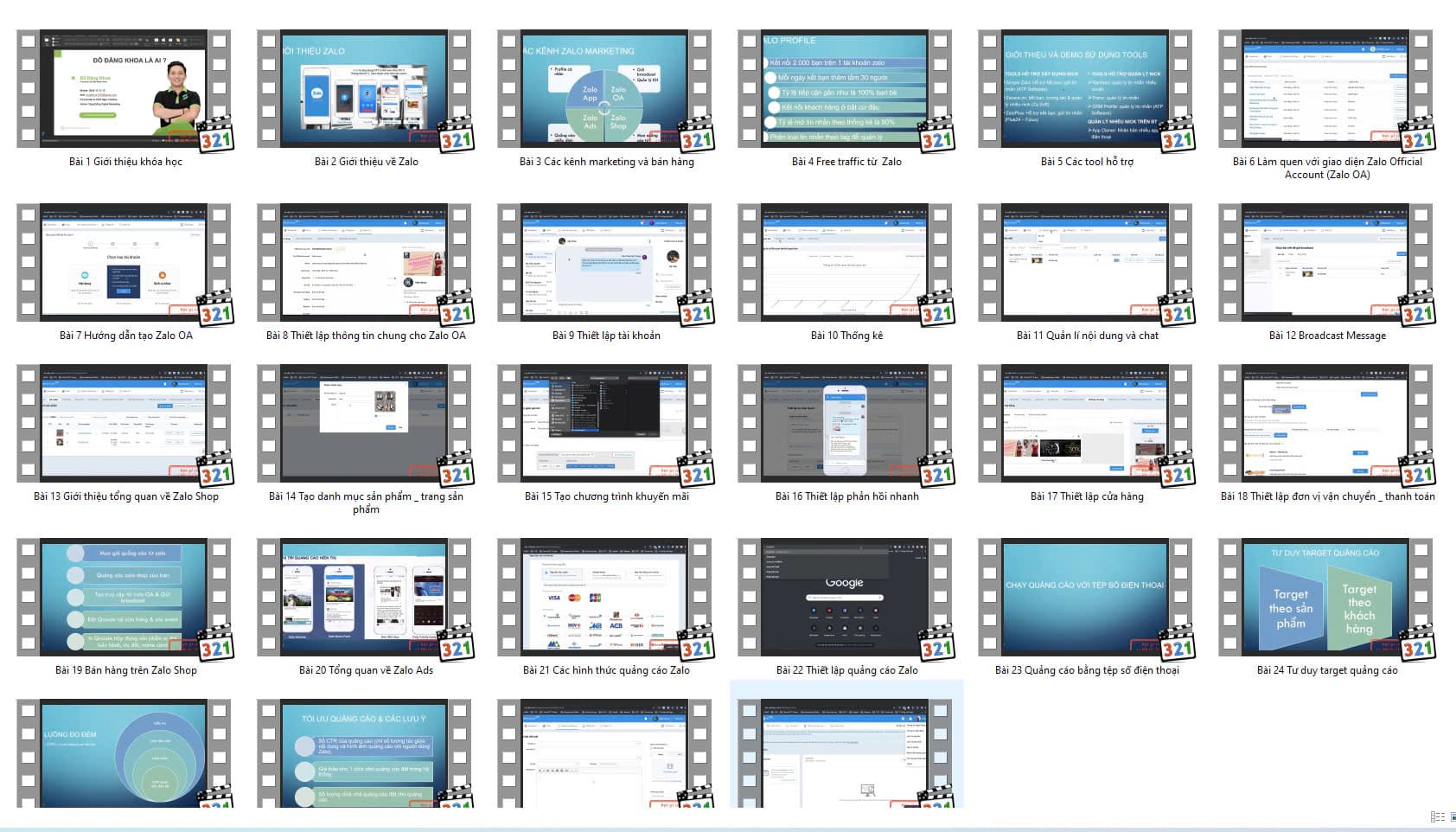Select the label 'Bài 4 Free traffic từ Zalo'

(x=846, y=162)
